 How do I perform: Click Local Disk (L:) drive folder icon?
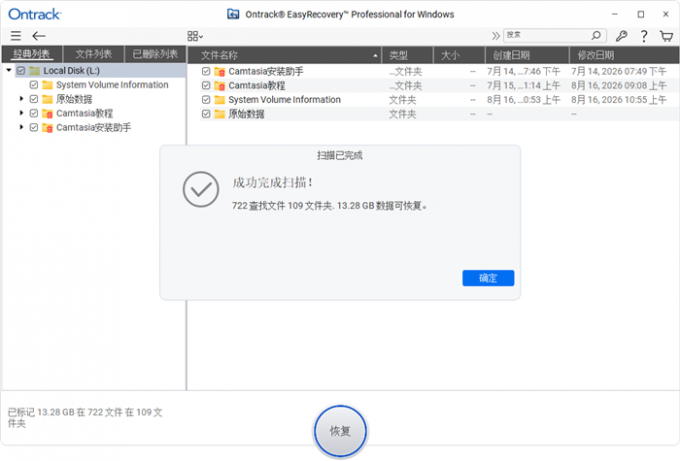click(35, 70)
